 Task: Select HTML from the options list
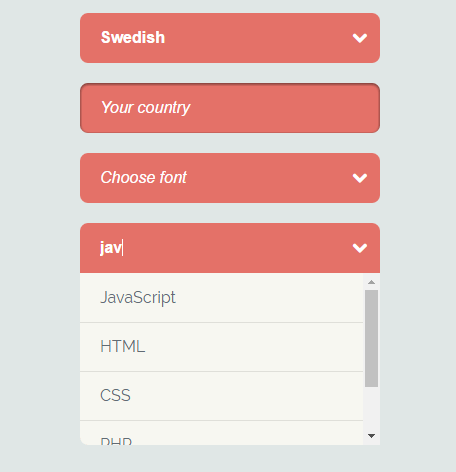[221, 347]
